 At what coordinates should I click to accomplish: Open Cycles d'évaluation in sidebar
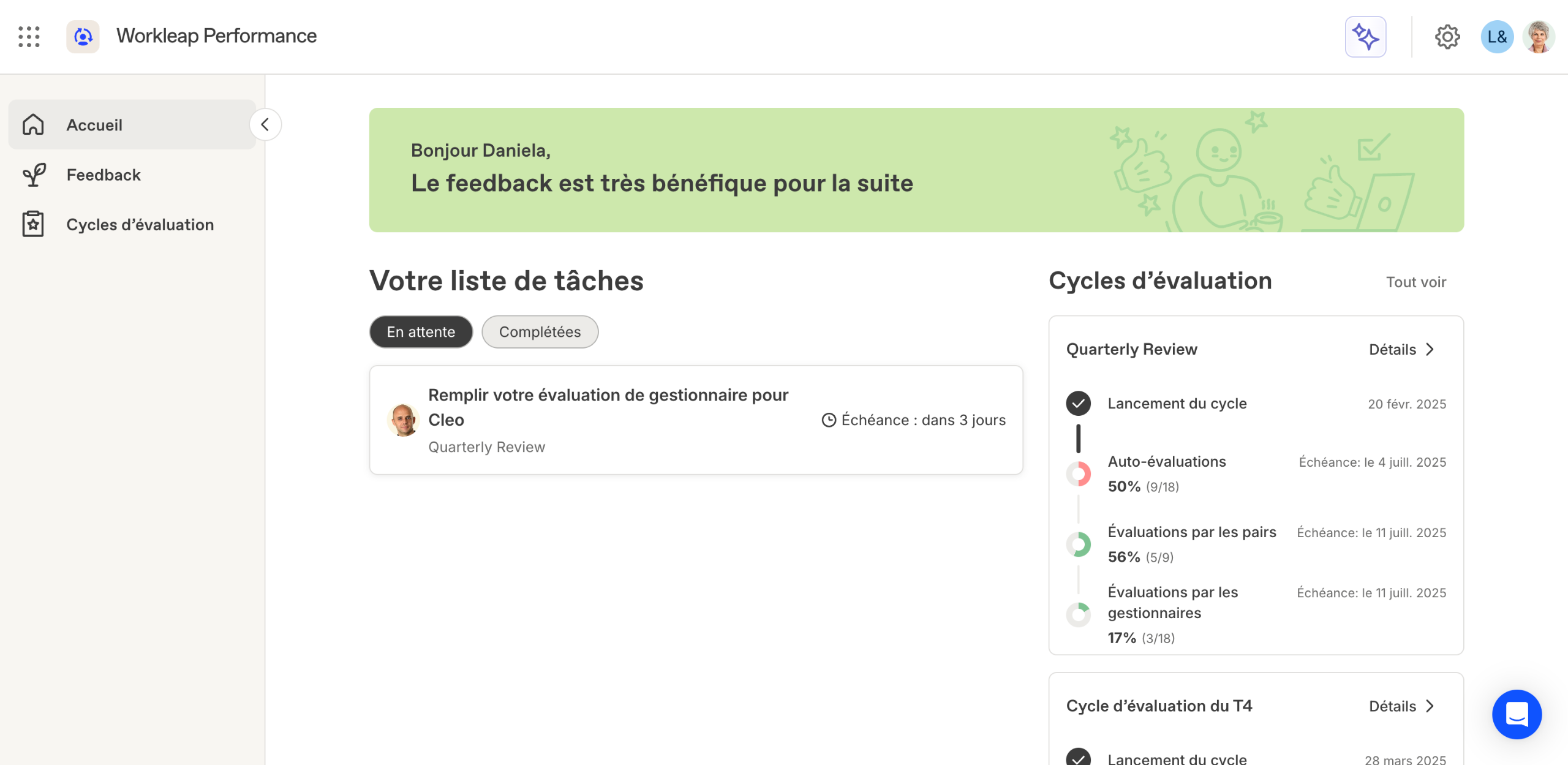coord(140,225)
